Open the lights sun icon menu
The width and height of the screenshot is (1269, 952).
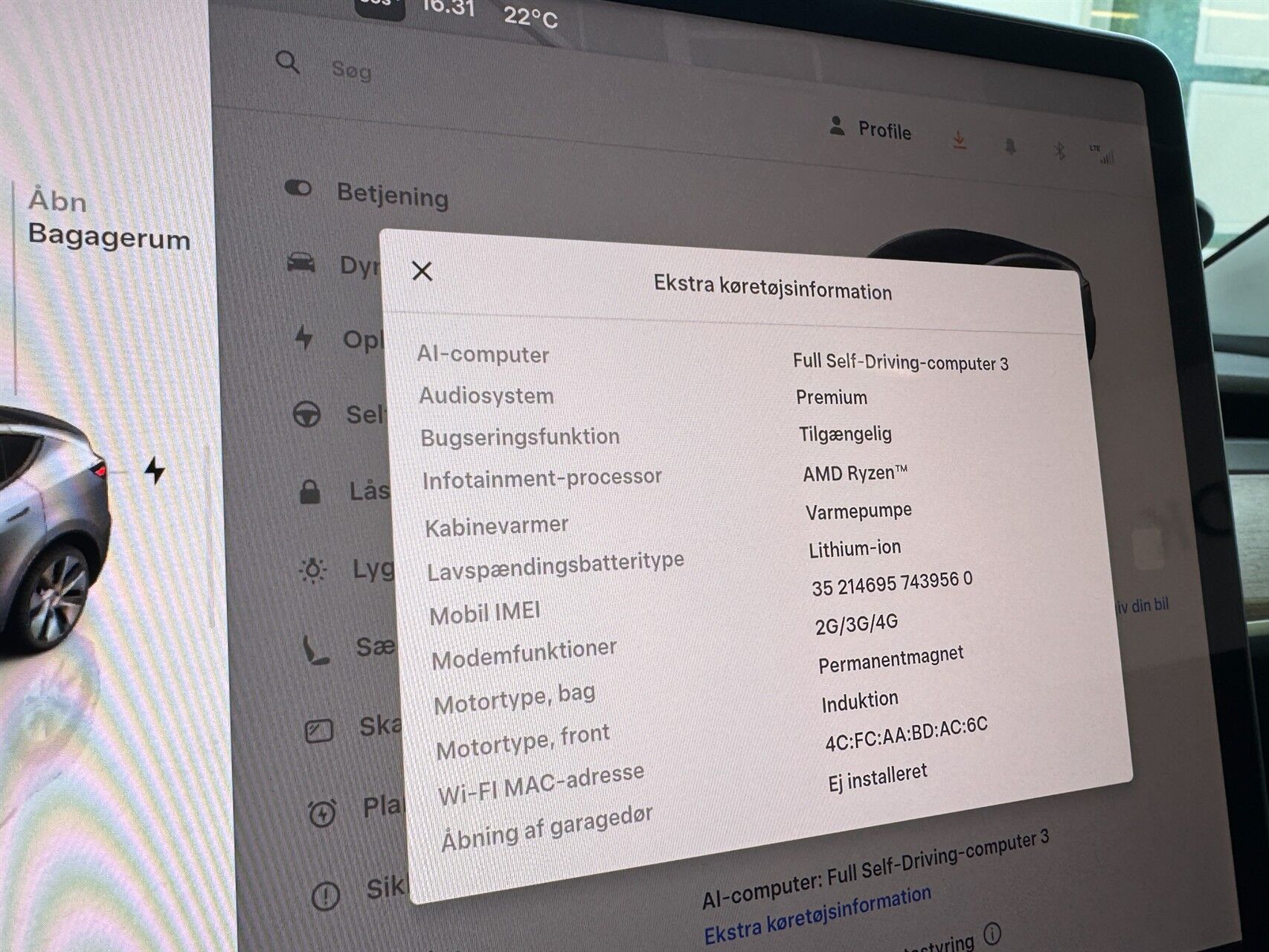pos(312,570)
